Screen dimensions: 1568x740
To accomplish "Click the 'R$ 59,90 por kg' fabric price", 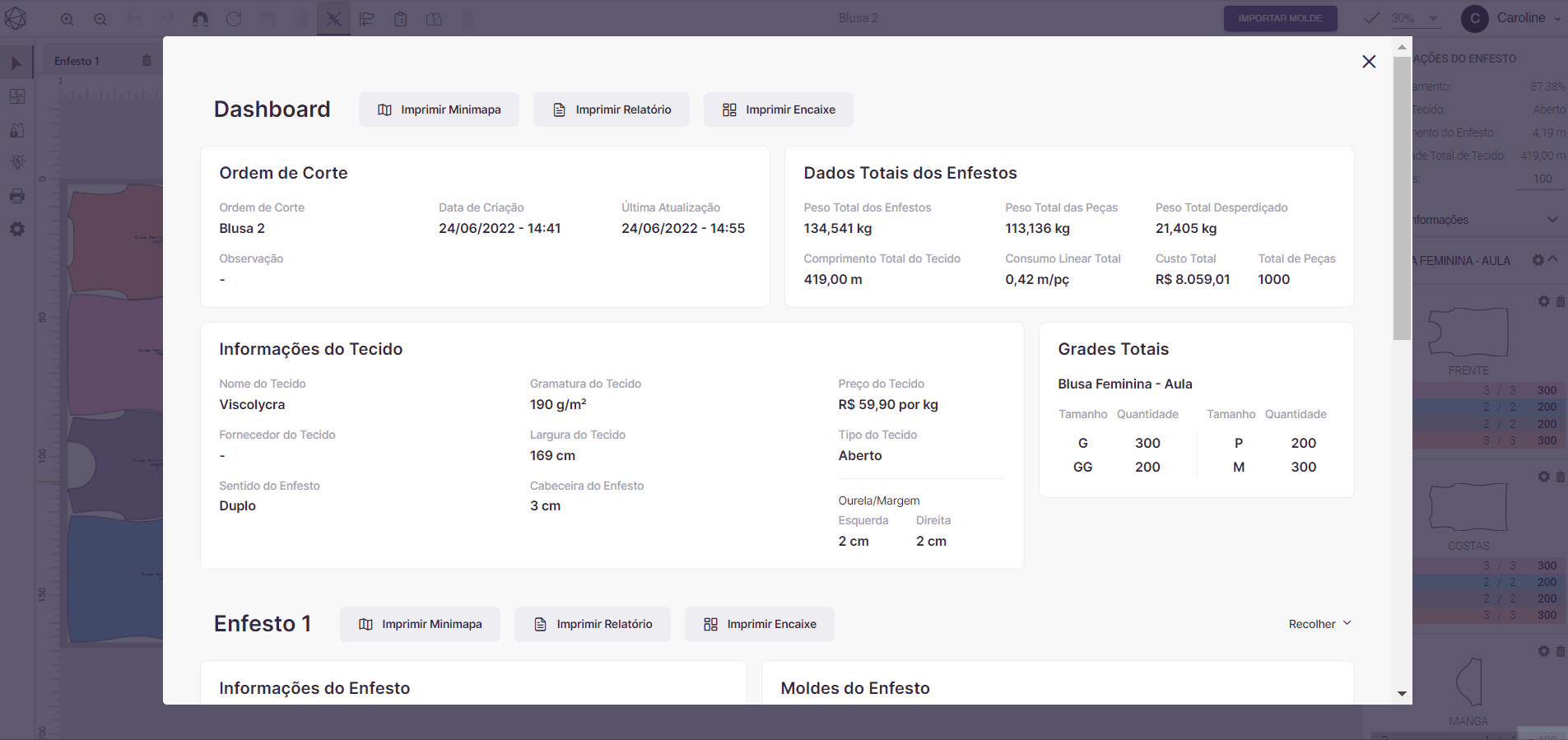I will pyautogui.click(x=888, y=405).
